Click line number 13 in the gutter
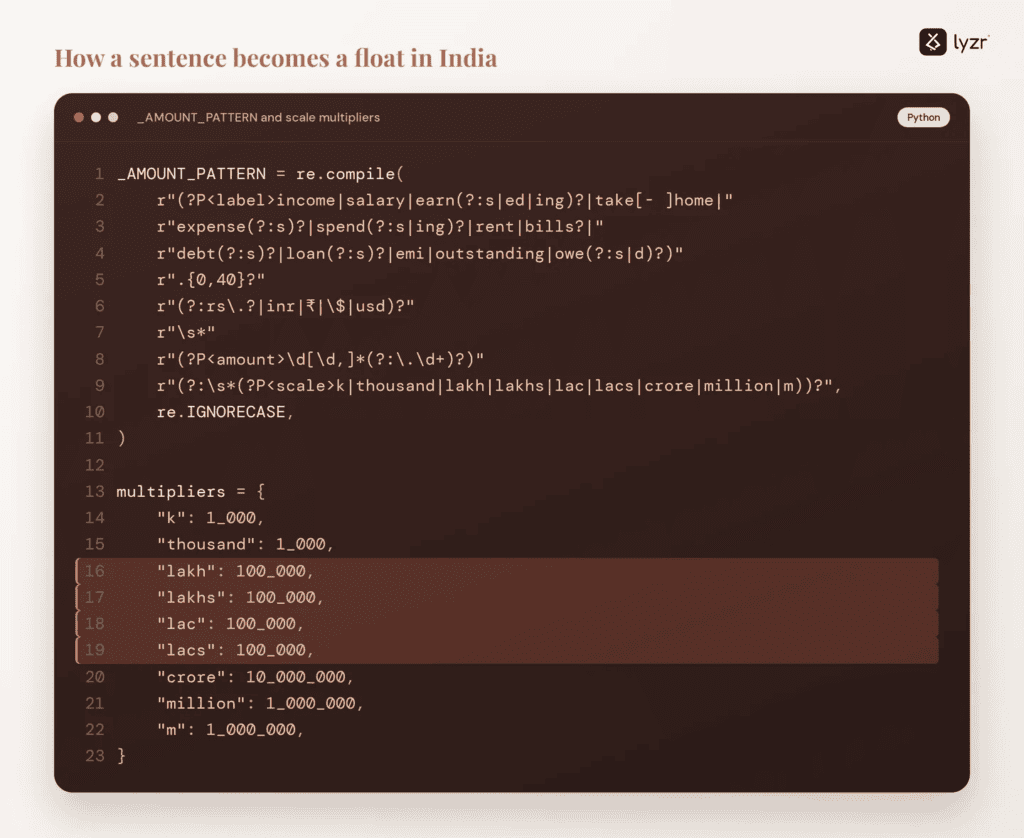Image resolution: width=1024 pixels, height=838 pixels. (x=95, y=491)
